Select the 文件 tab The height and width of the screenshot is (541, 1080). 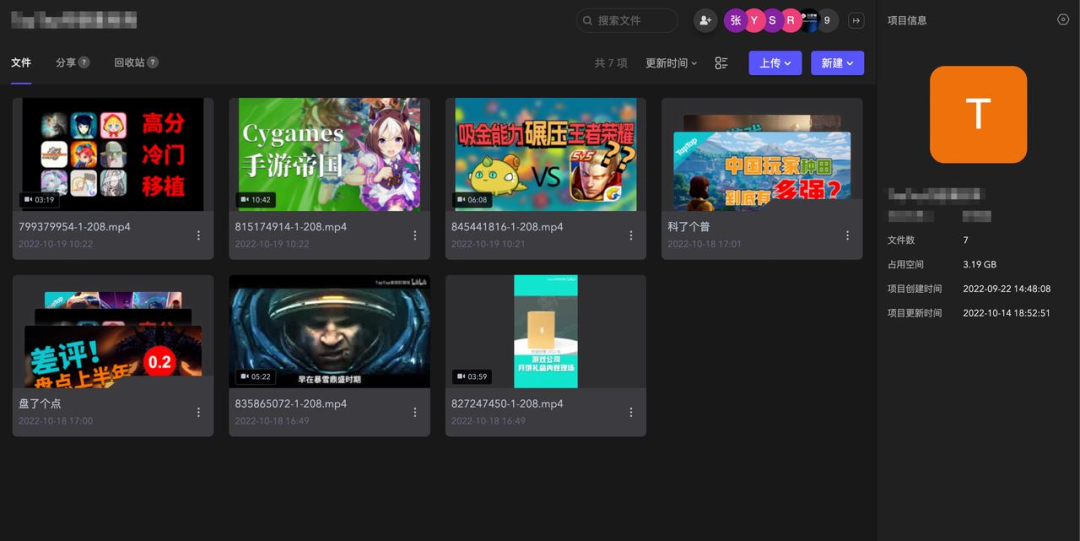(x=21, y=62)
